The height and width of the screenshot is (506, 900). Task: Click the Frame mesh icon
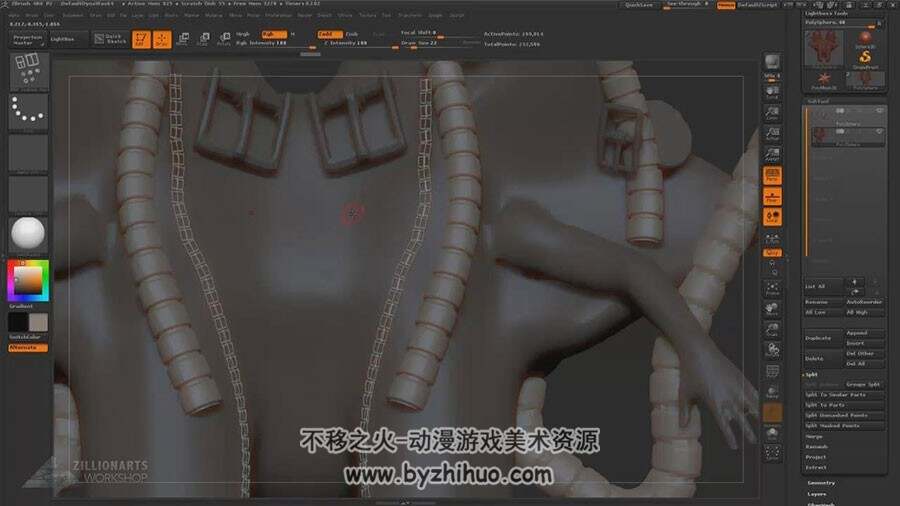coord(772,289)
